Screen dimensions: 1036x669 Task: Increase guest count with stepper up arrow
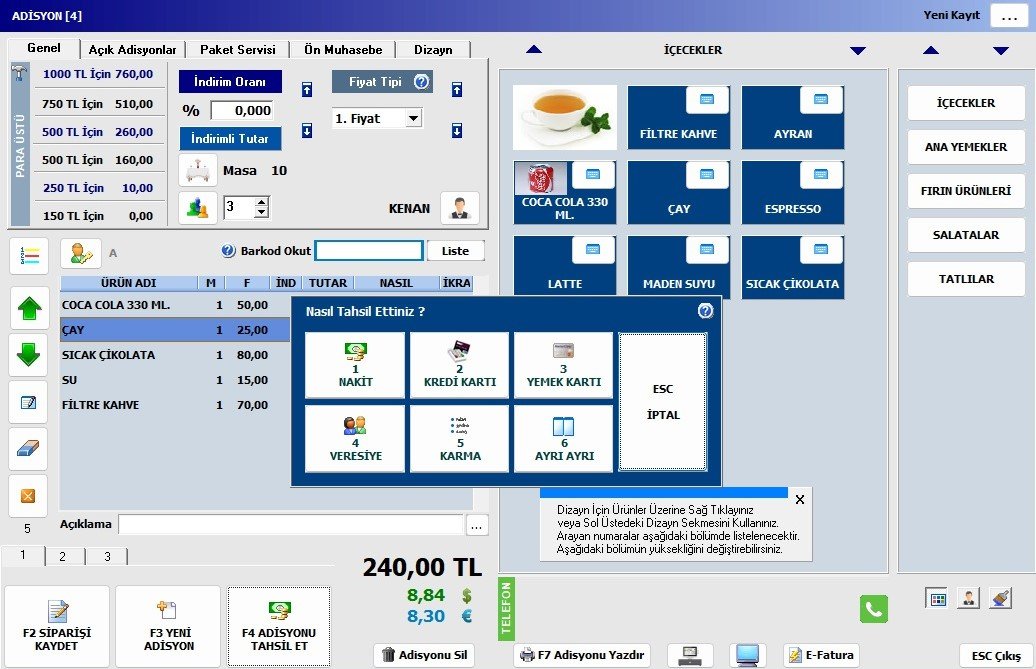(x=262, y=202)
